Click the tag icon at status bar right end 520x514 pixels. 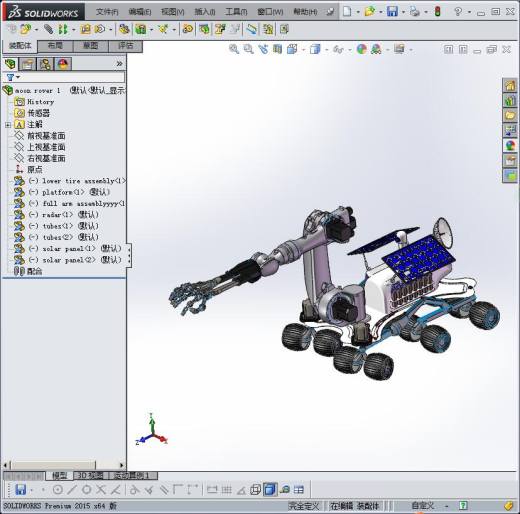pyautogui.click(x=509, y=506)
